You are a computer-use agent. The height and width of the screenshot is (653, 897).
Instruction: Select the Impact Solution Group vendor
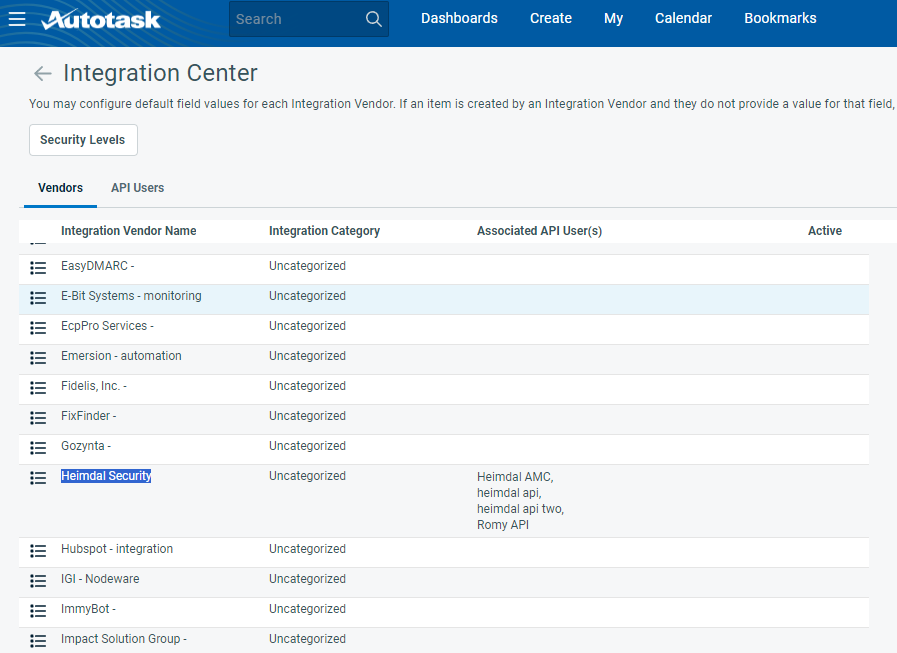click(x=124, y=639)
